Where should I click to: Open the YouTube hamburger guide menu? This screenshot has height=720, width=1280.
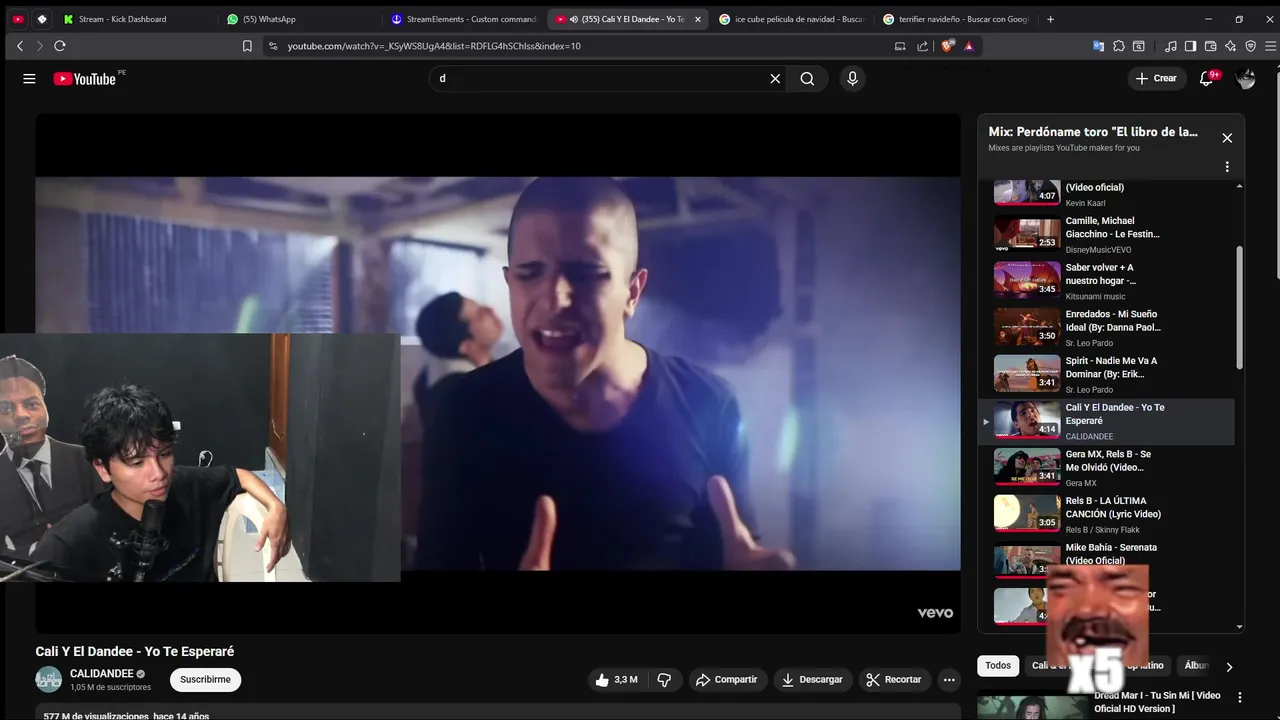tap(29, 79)
